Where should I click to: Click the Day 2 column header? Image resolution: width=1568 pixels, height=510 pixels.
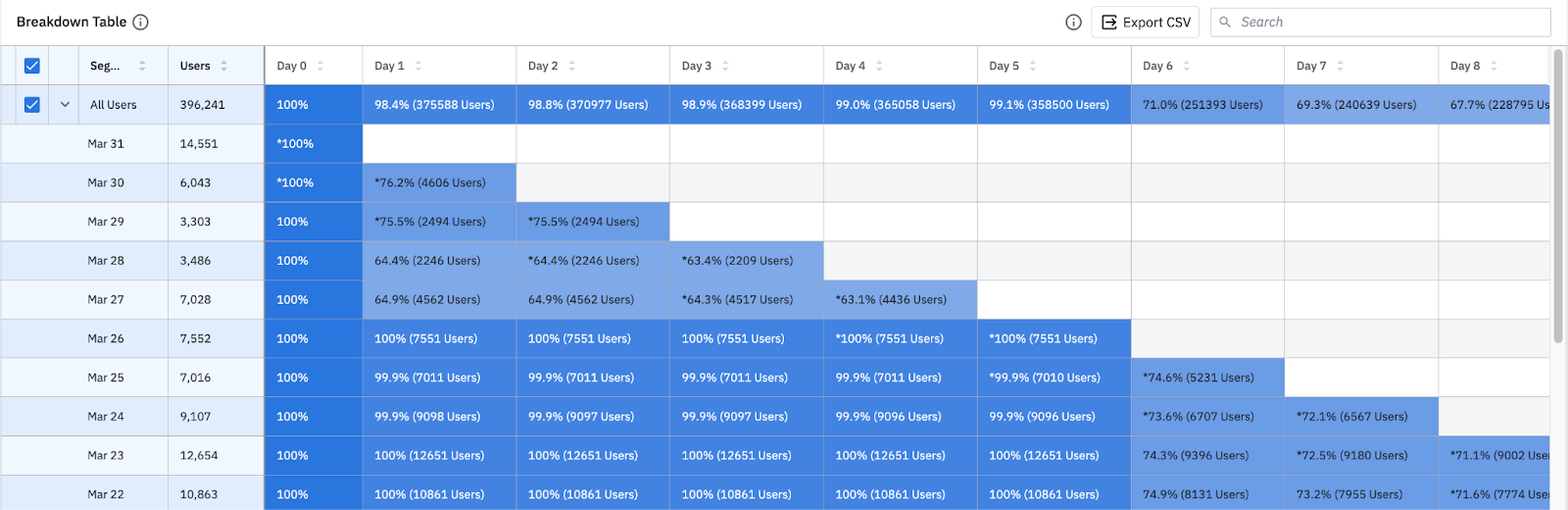click(x=543, y=66)
